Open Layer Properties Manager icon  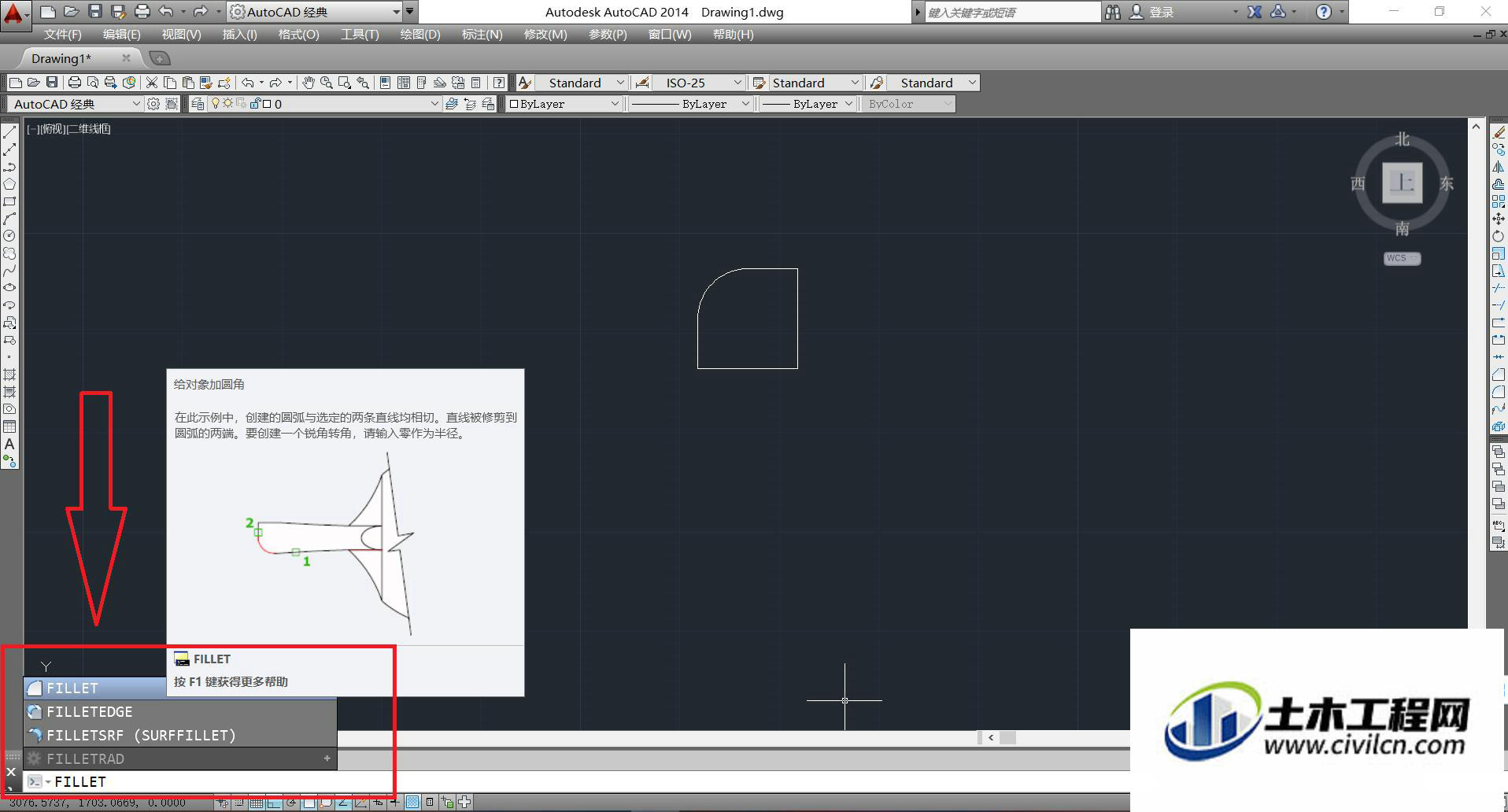click(198, 104)
